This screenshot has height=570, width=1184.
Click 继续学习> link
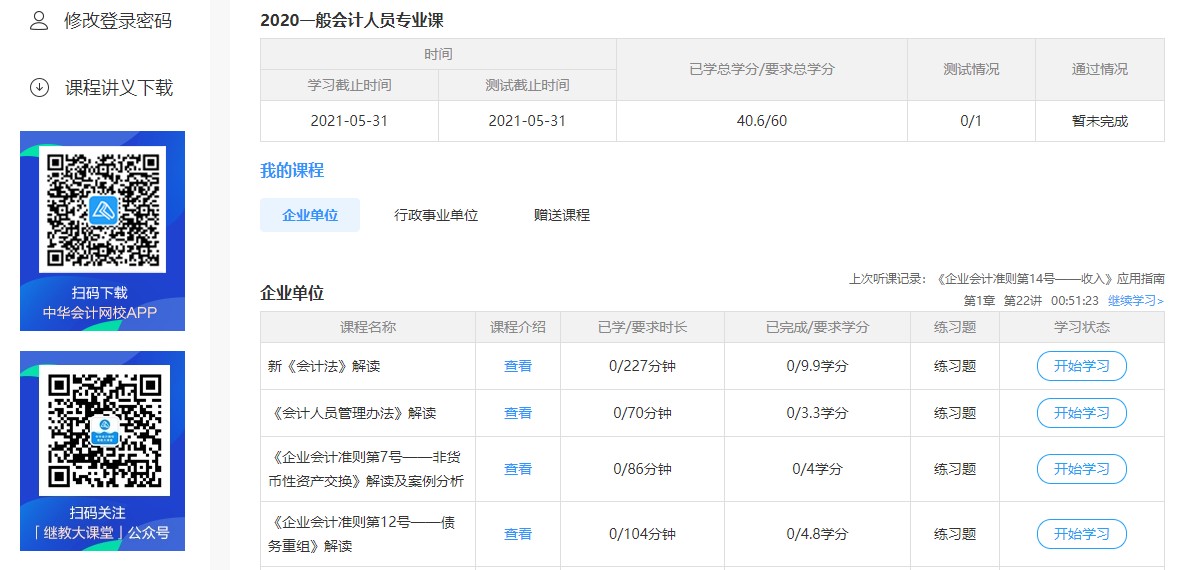pos(1136,300)
